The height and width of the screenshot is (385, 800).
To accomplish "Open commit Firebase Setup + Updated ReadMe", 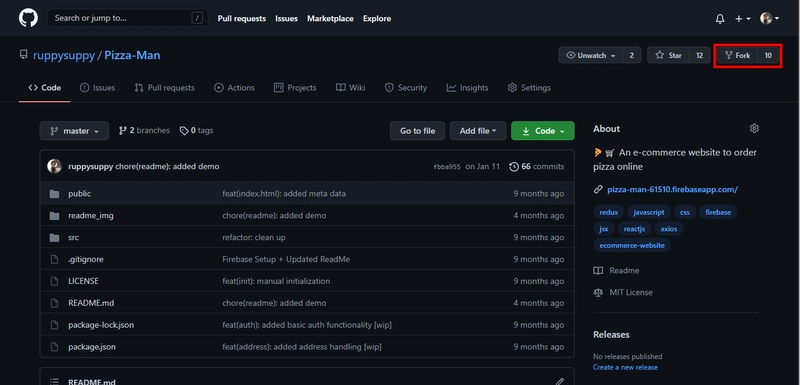I will point(286,260).
